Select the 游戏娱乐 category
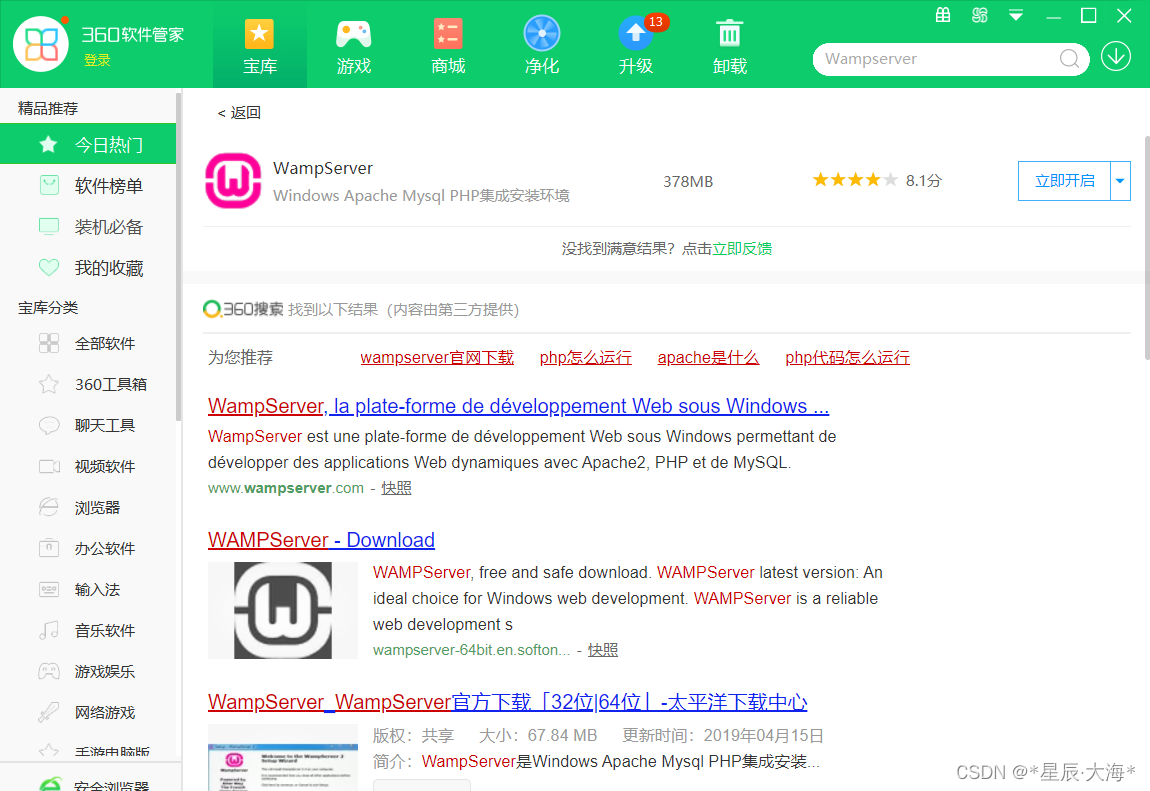This screenshot has width=1150, height=791. [x=88, y=672]
